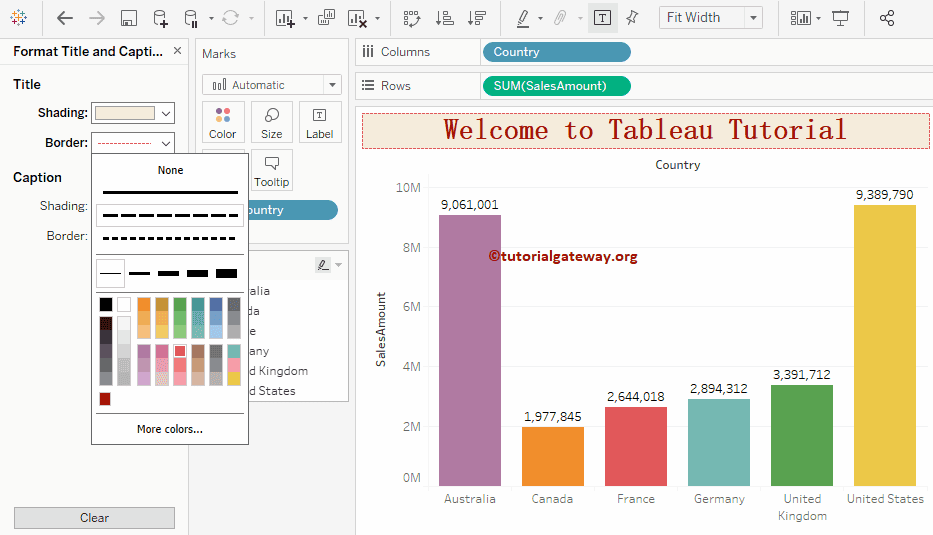The height and width of the screenshot is (535, 933).
Task: Pick the black color swatch
Action: [106, 304]
